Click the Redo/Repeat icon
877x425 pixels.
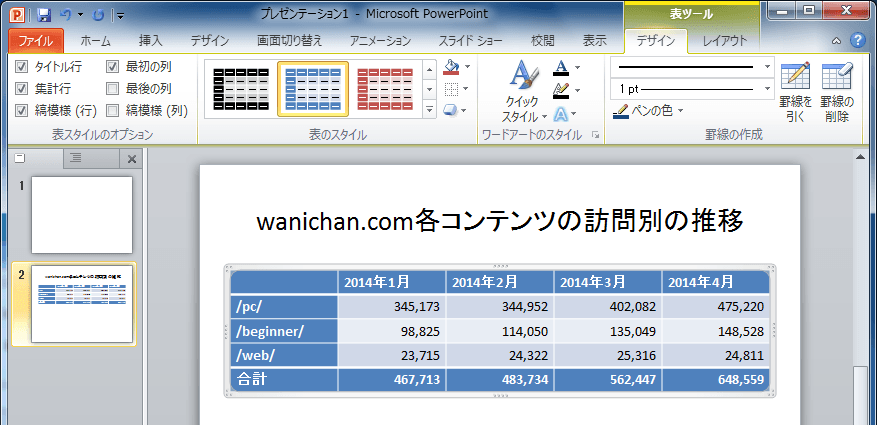(98, 15)
